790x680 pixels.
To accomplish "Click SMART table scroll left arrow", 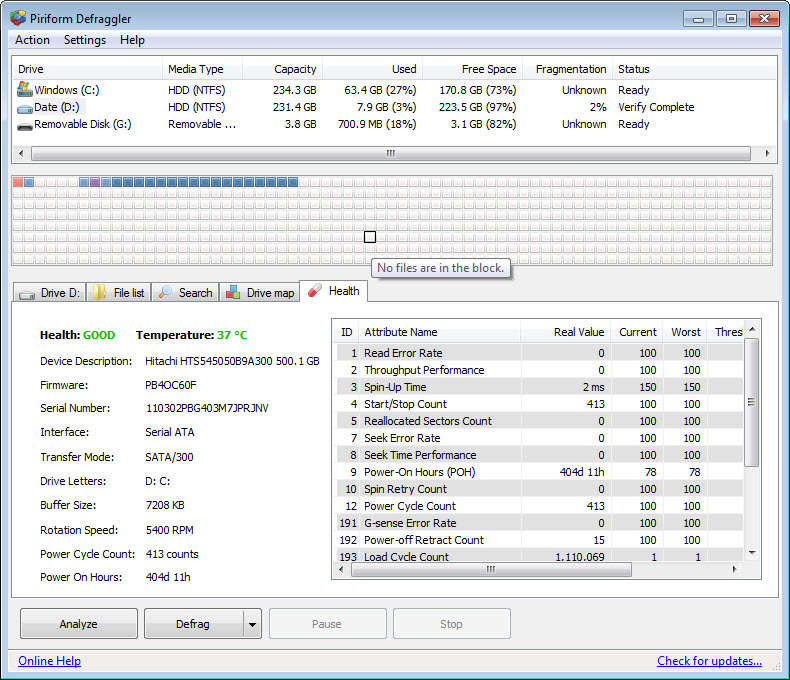I will point(342,569).
